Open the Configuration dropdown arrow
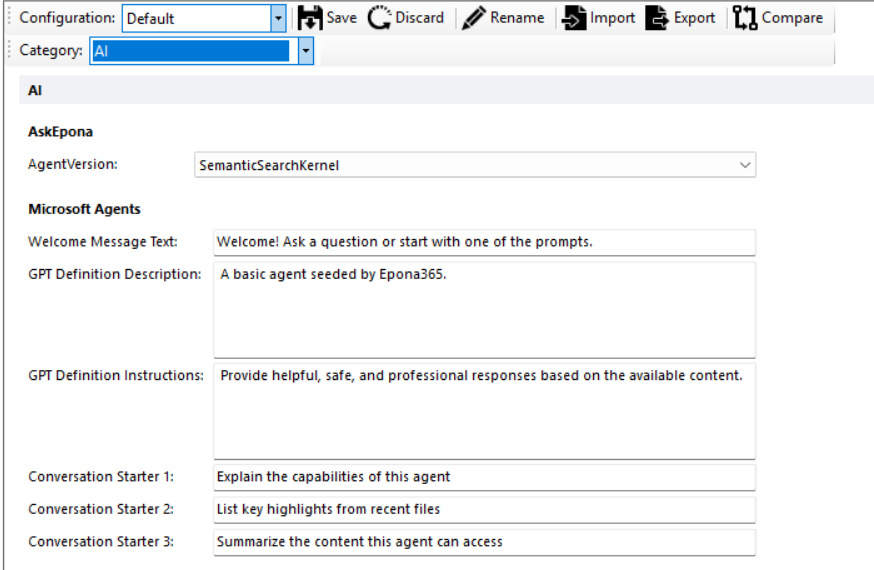The width and height of the screenshot is (874, 570). tap(278, 18)
